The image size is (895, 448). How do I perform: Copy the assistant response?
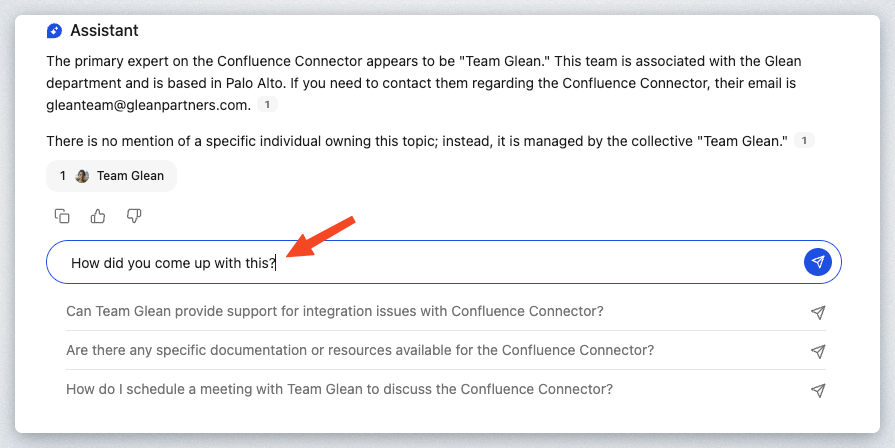tap(62, 215)
